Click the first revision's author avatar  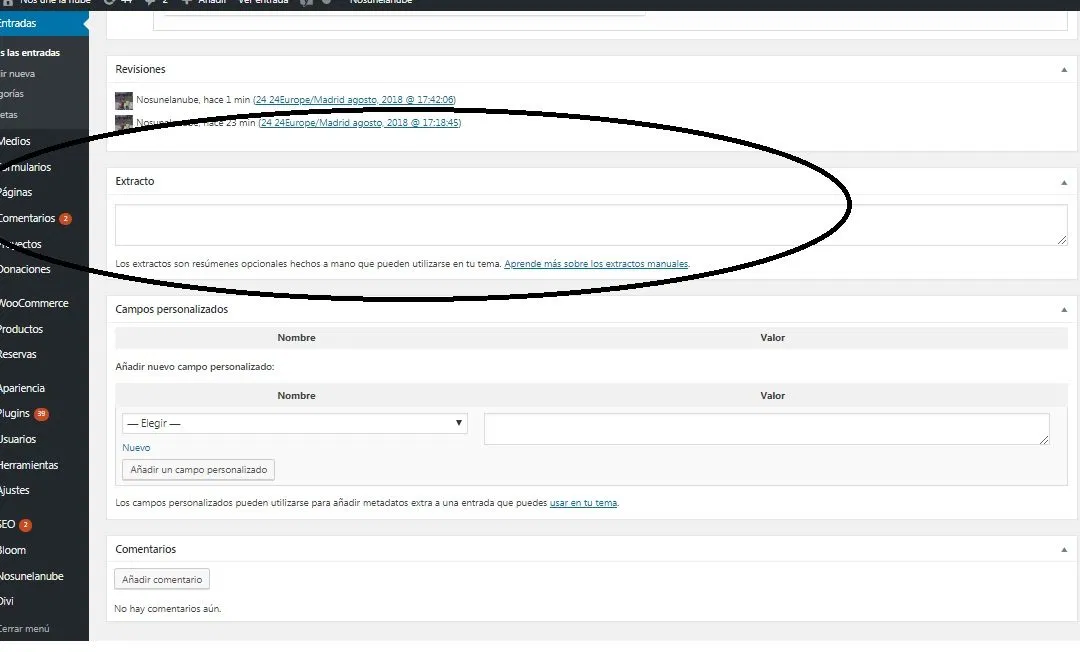(x=124, y=101)
